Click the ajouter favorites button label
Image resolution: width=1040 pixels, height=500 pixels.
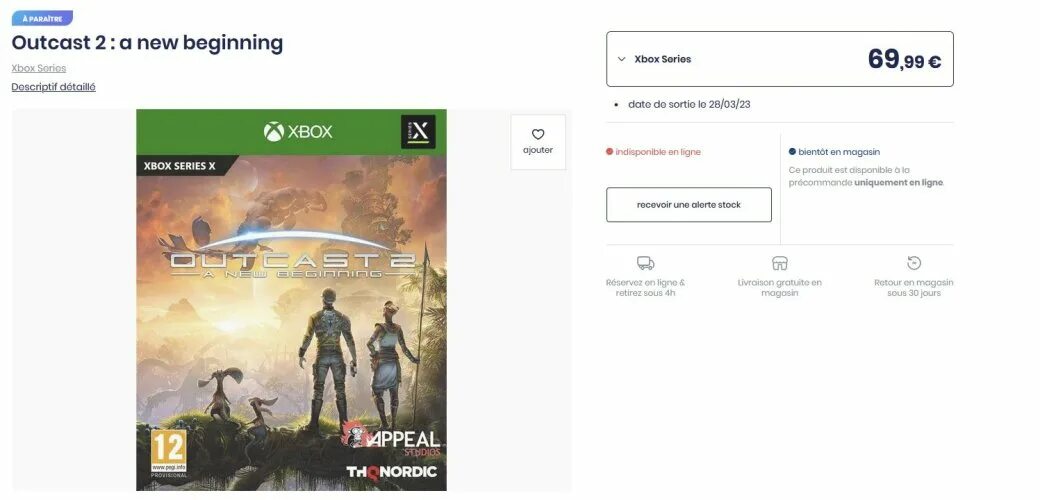(538, 151)
